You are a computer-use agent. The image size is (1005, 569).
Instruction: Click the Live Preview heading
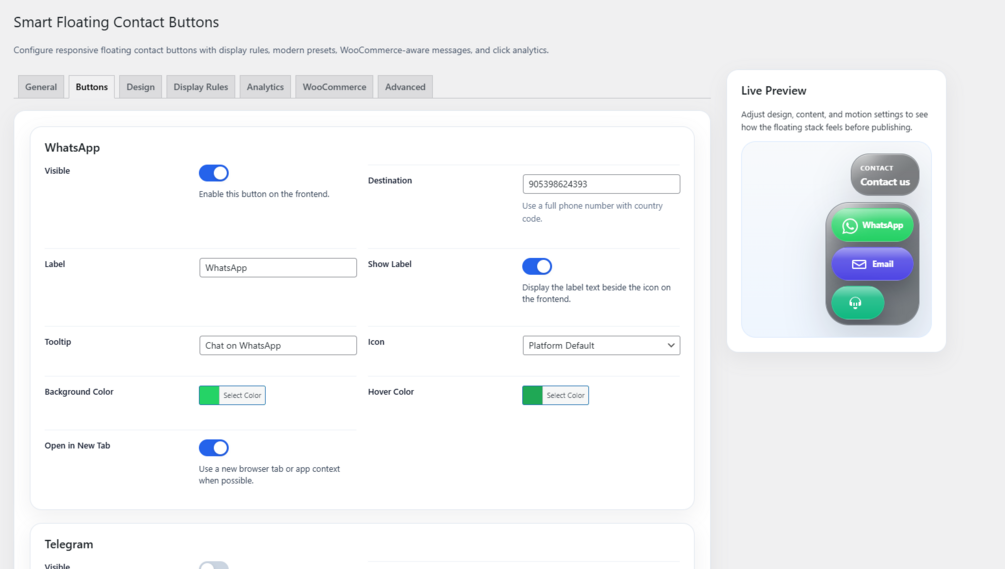(774, 91)
